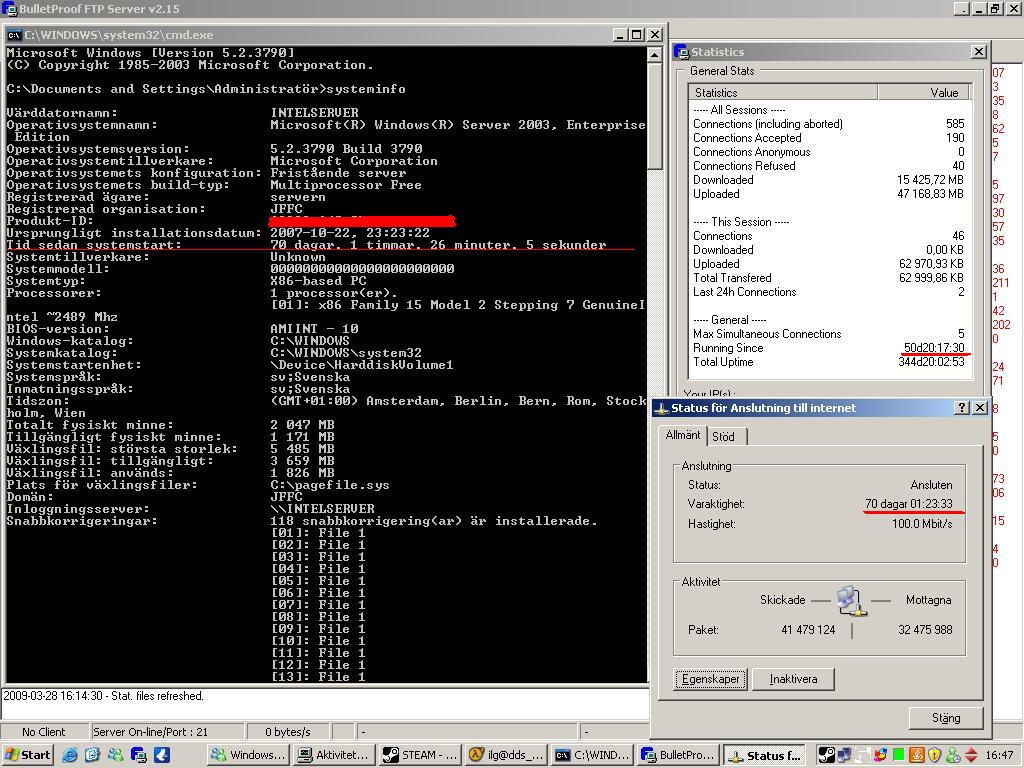This screenshot has width=1024, height=768.
Task: Click the cmd window scroll up arrow
Action: point(655,55)
